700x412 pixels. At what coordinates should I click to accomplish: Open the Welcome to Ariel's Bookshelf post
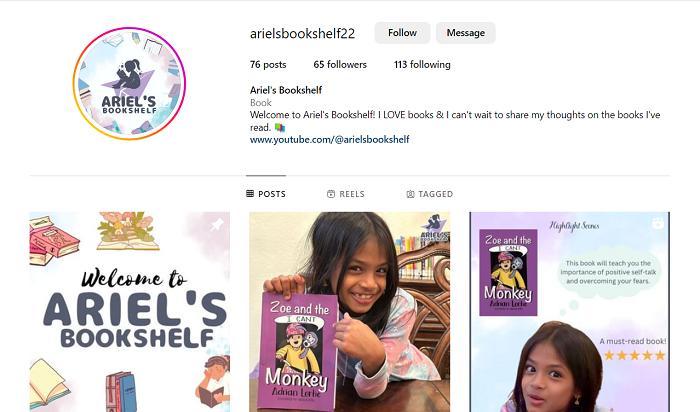pos(130,312)
